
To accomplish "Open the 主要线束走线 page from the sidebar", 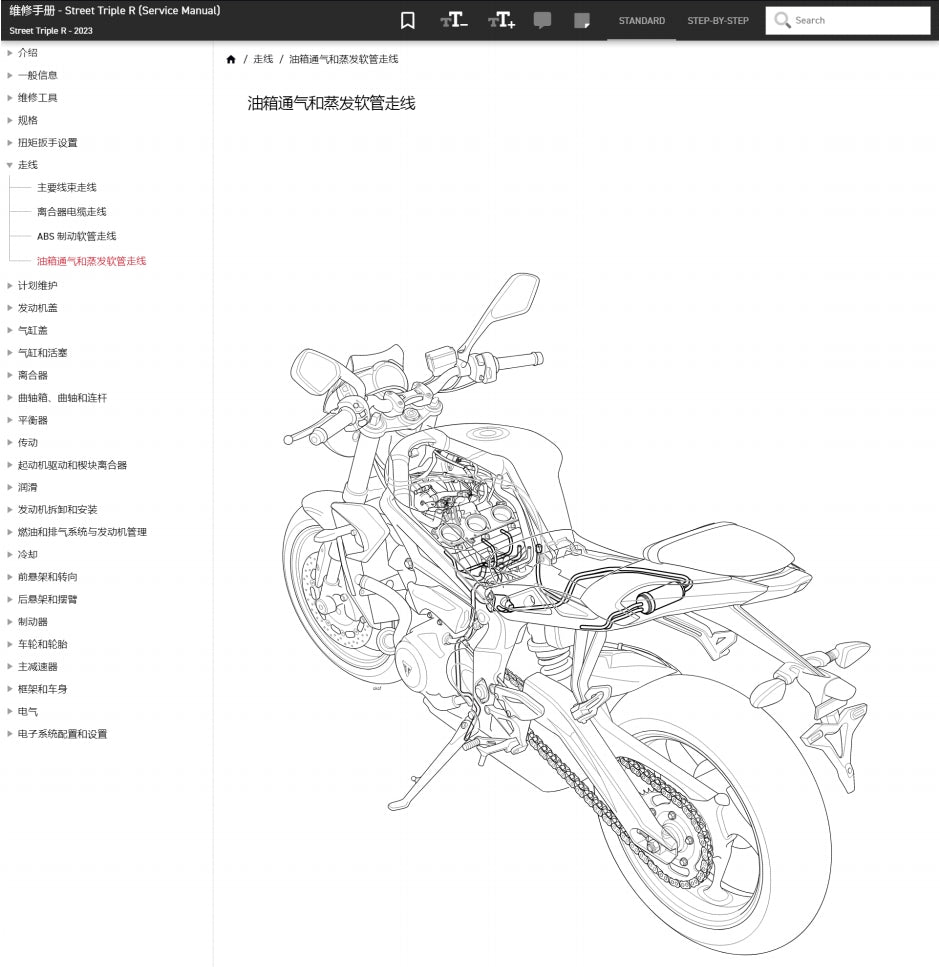I will point(66,187).
